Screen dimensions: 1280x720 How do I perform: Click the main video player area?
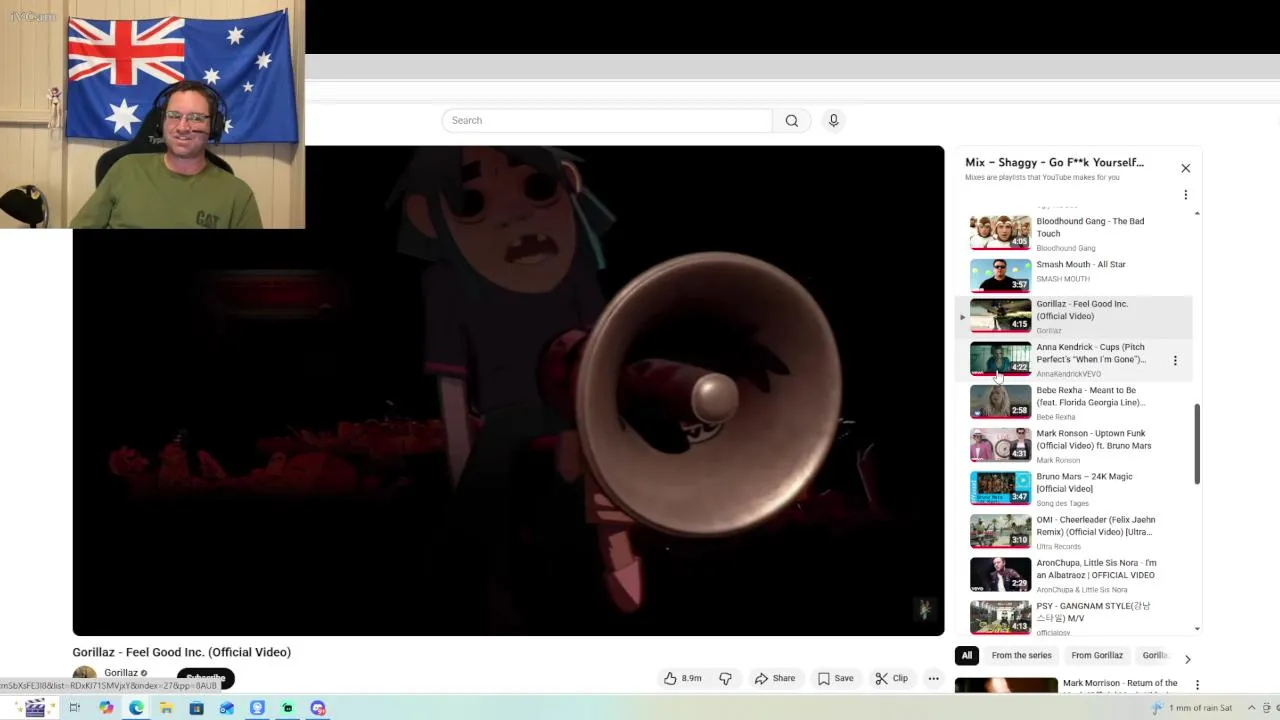pos(508,391)
